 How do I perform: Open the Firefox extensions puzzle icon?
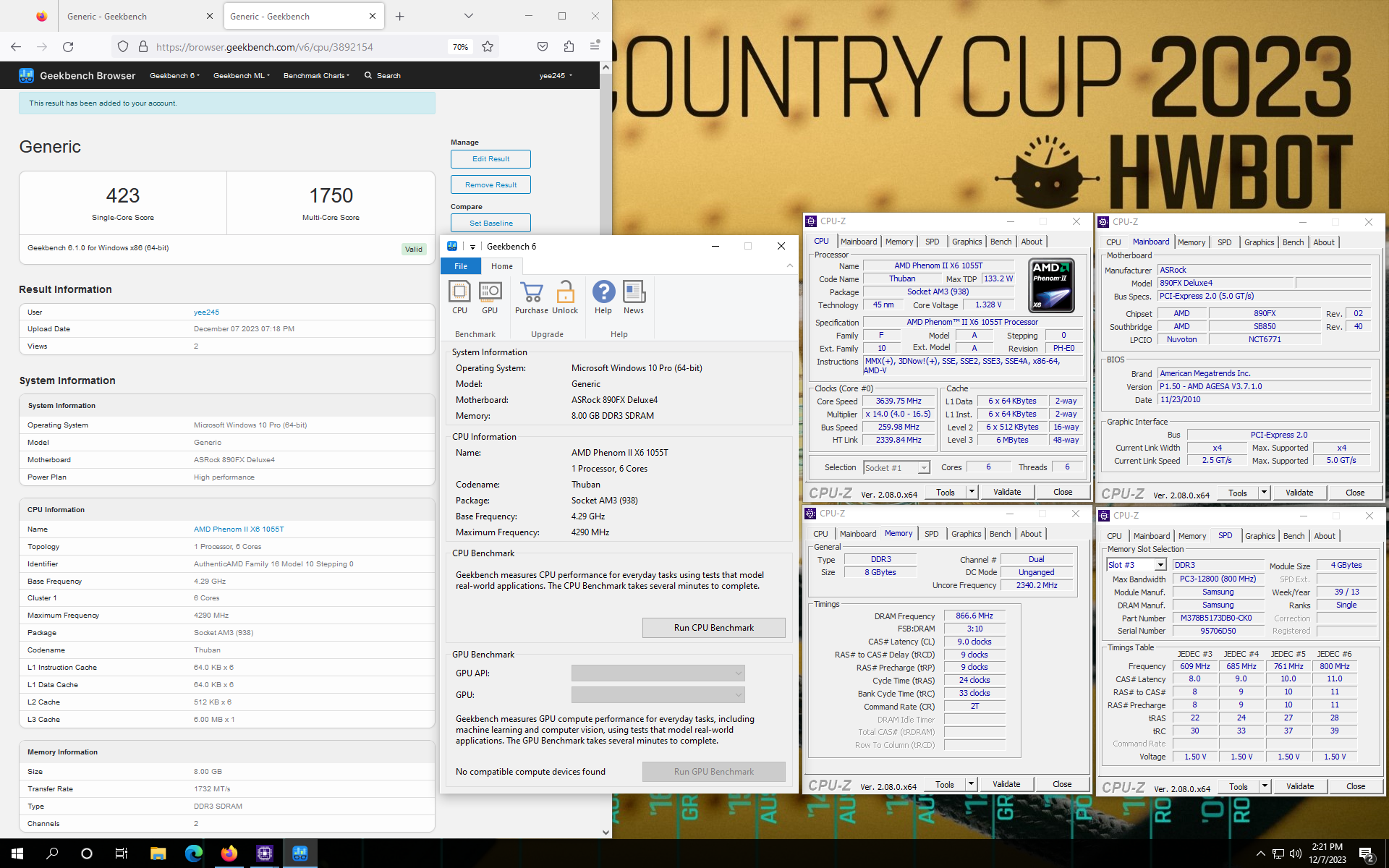(x=569, y=46)
